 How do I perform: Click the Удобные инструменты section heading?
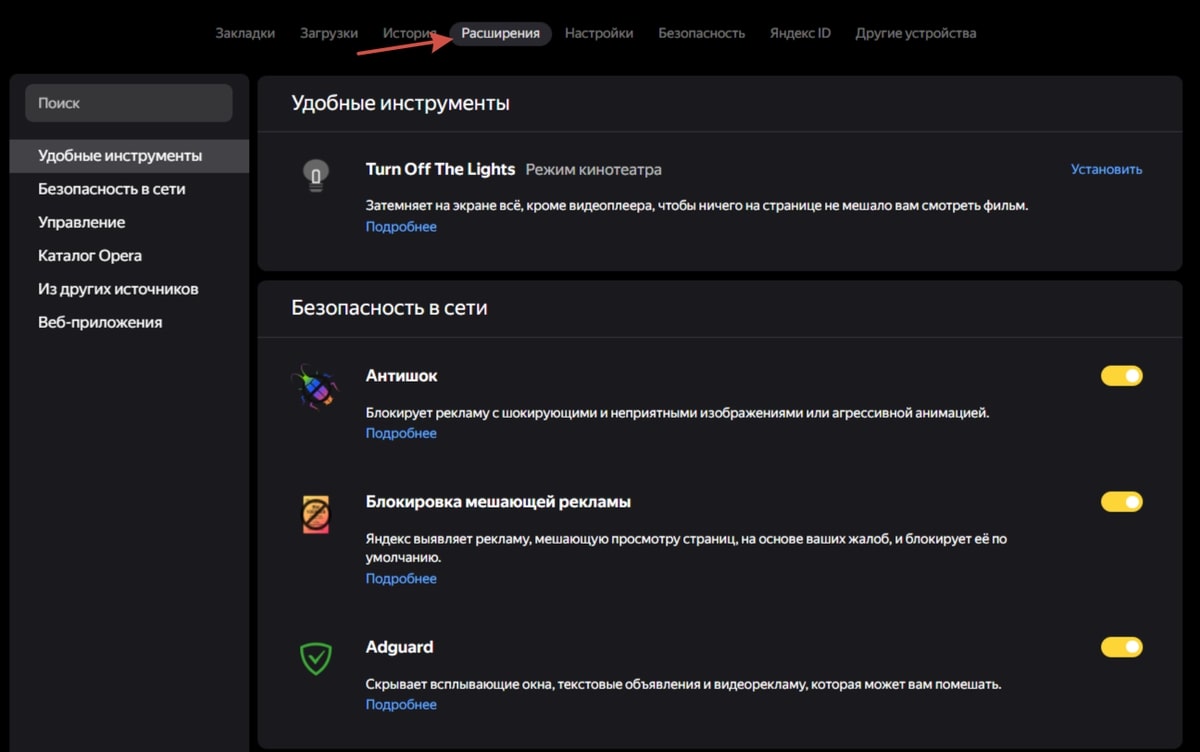point(401,103)
